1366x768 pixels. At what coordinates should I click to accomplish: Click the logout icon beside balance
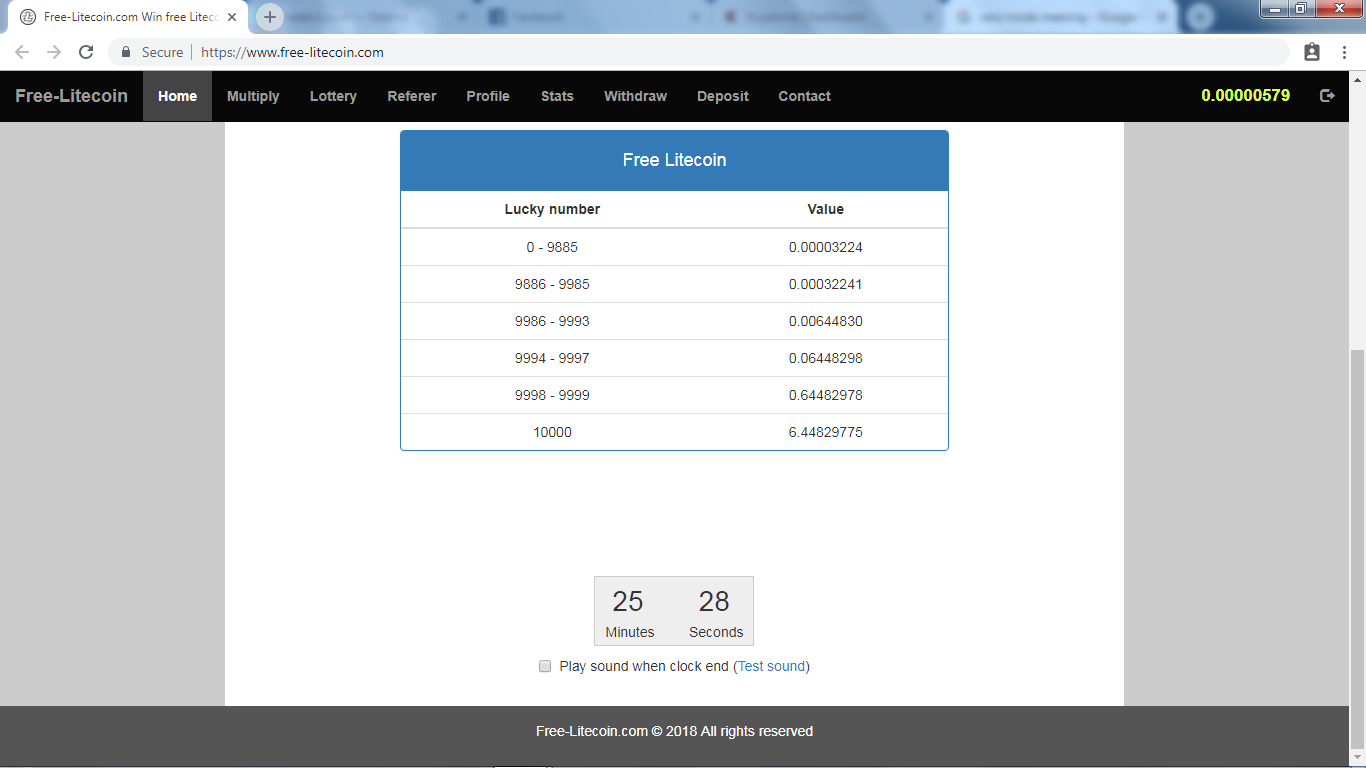click(x=1327, y=96)
